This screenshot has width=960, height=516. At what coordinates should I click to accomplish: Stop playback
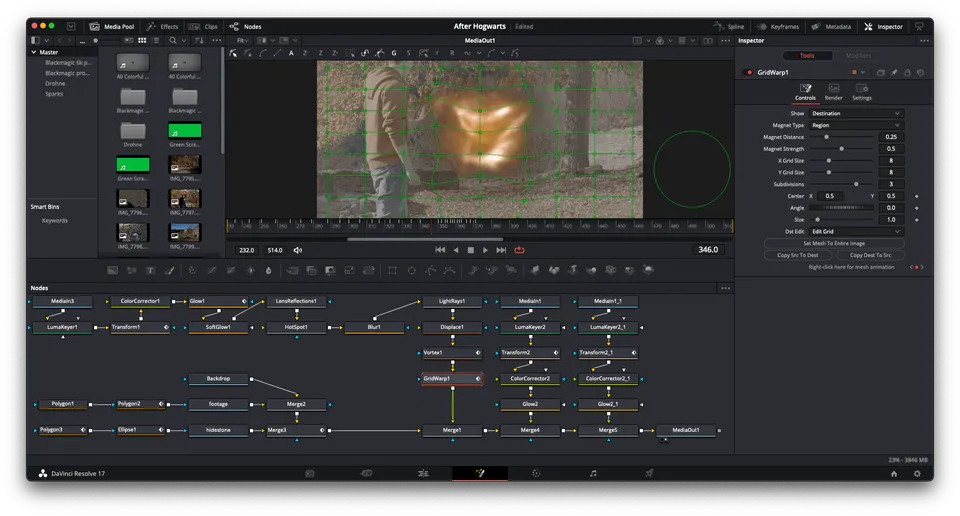tap(470, 250)
